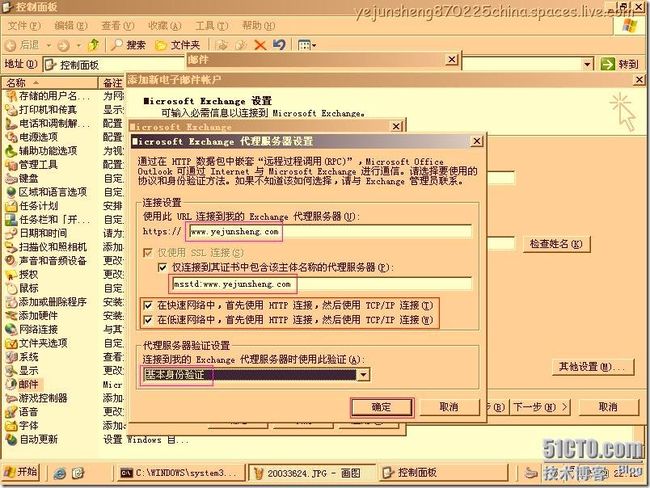The height and width of the screenshot is (488, 650).
Task: Toggle the certificate principal name proxy checkbox
Action: click(x=162, y=267)
